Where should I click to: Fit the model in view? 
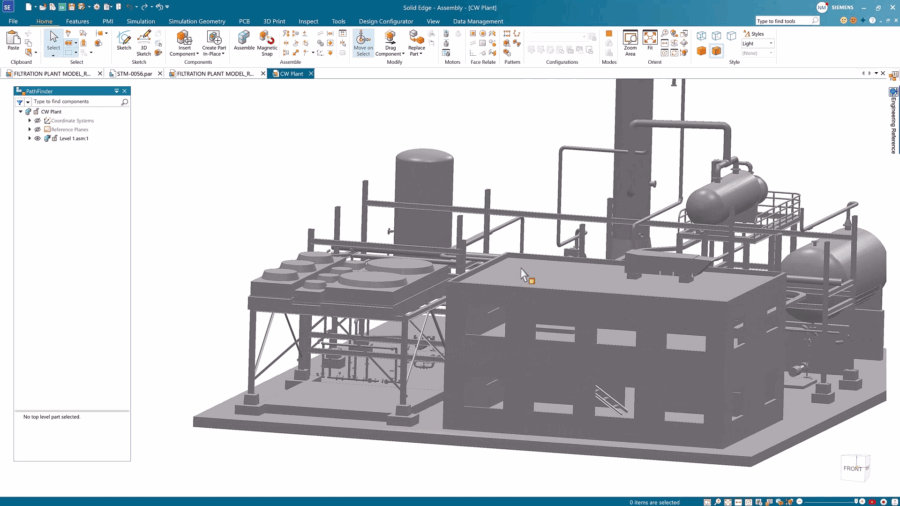[650, 41]
